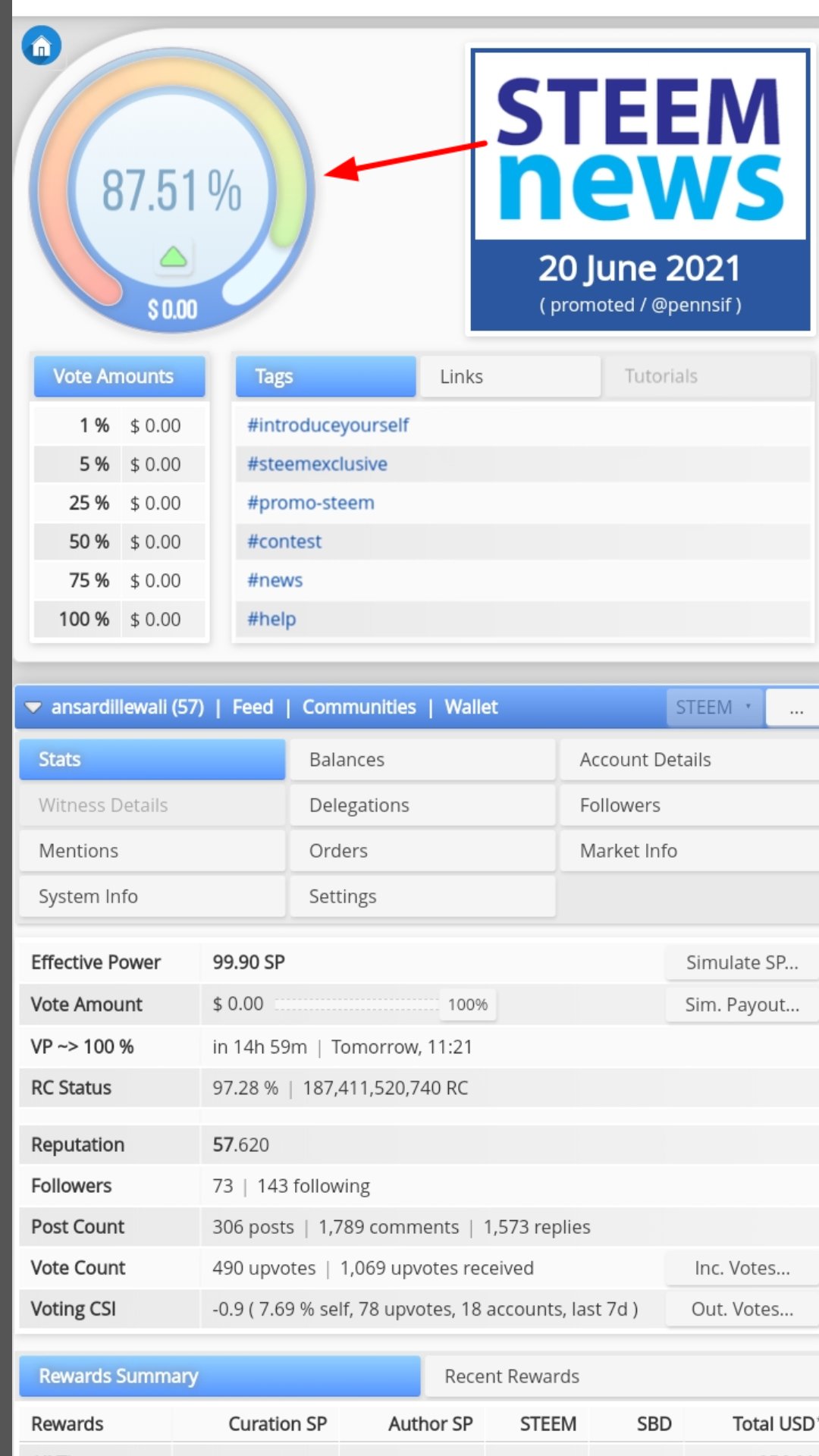
Task: Click the 75 % vote amount row
Action: click(120, 580)
